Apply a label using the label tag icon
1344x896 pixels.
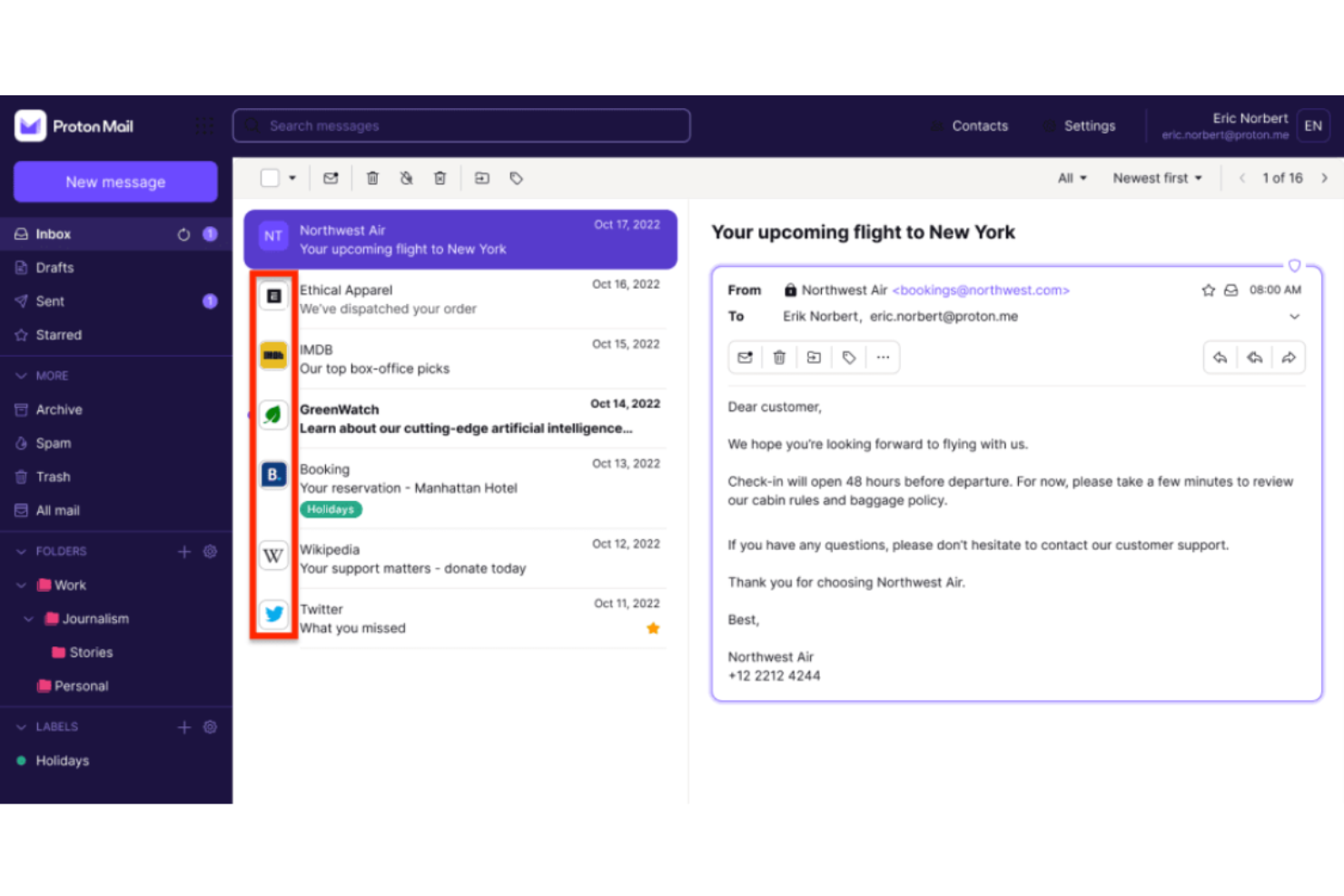(848, 357)
